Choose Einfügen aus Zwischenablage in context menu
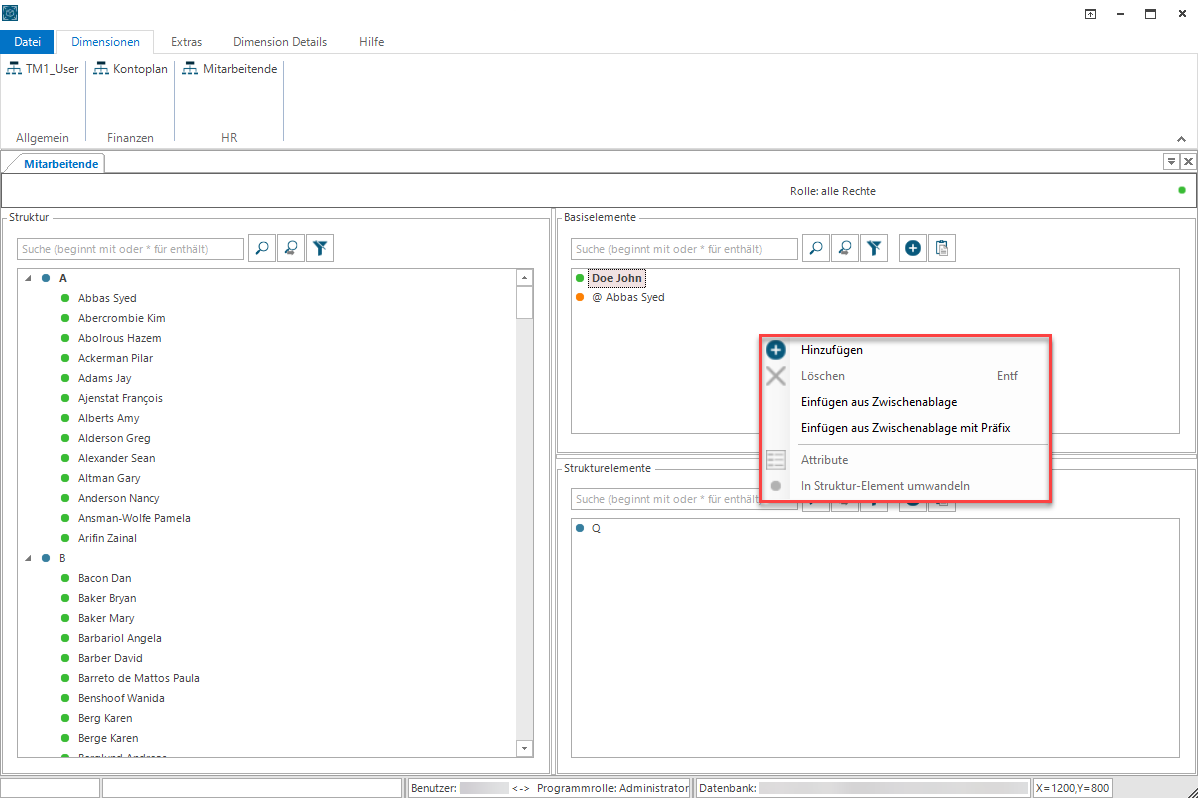 coord(905,402)
